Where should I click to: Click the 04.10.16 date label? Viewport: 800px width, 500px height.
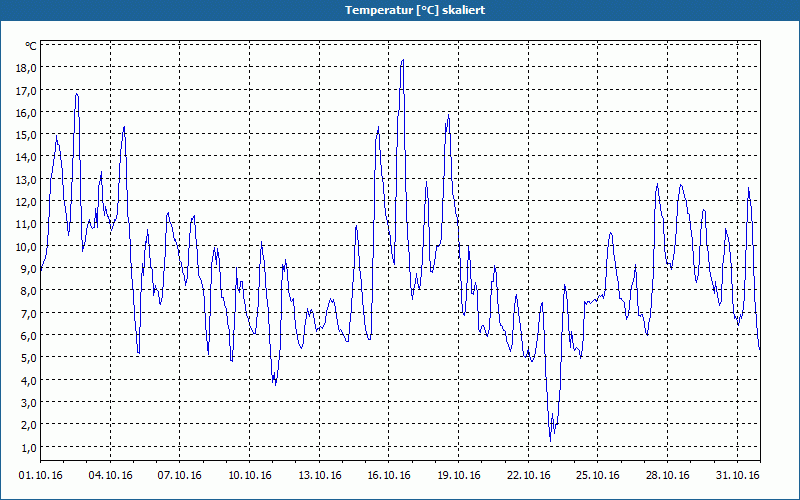tap(110, 475)
